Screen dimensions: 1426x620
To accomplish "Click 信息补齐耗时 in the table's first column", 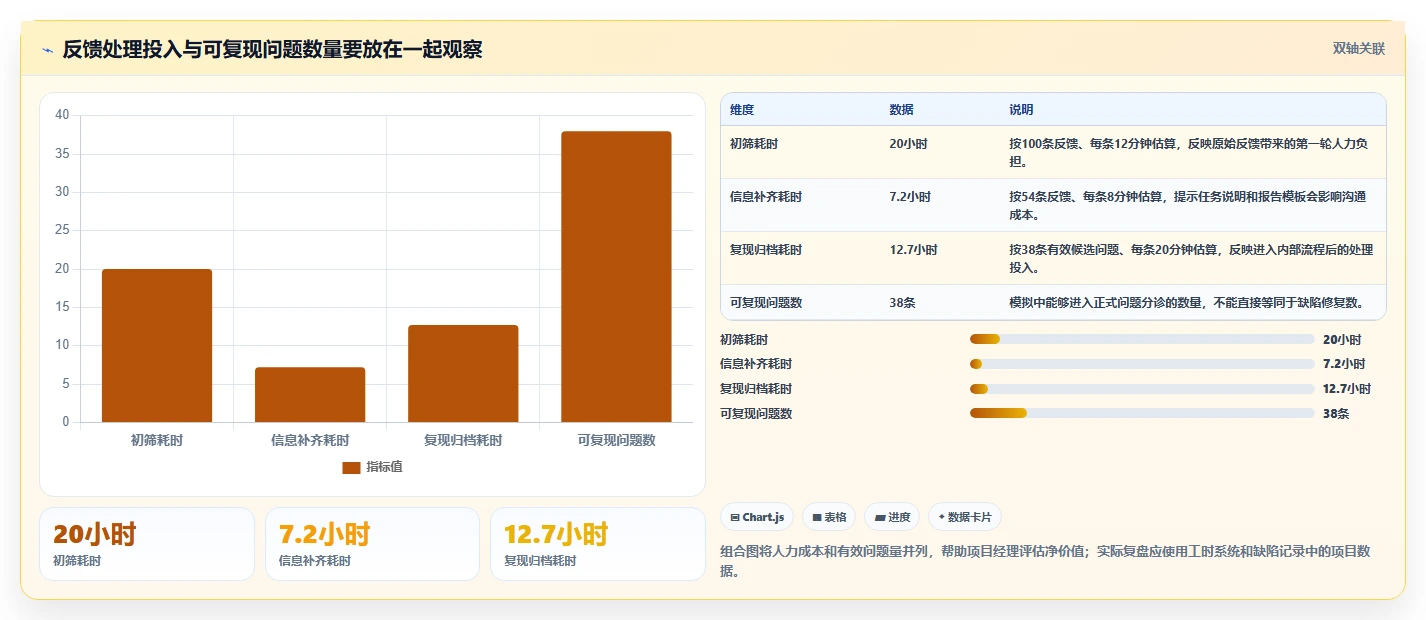I will pyautogui.click(x=766, y=197).
